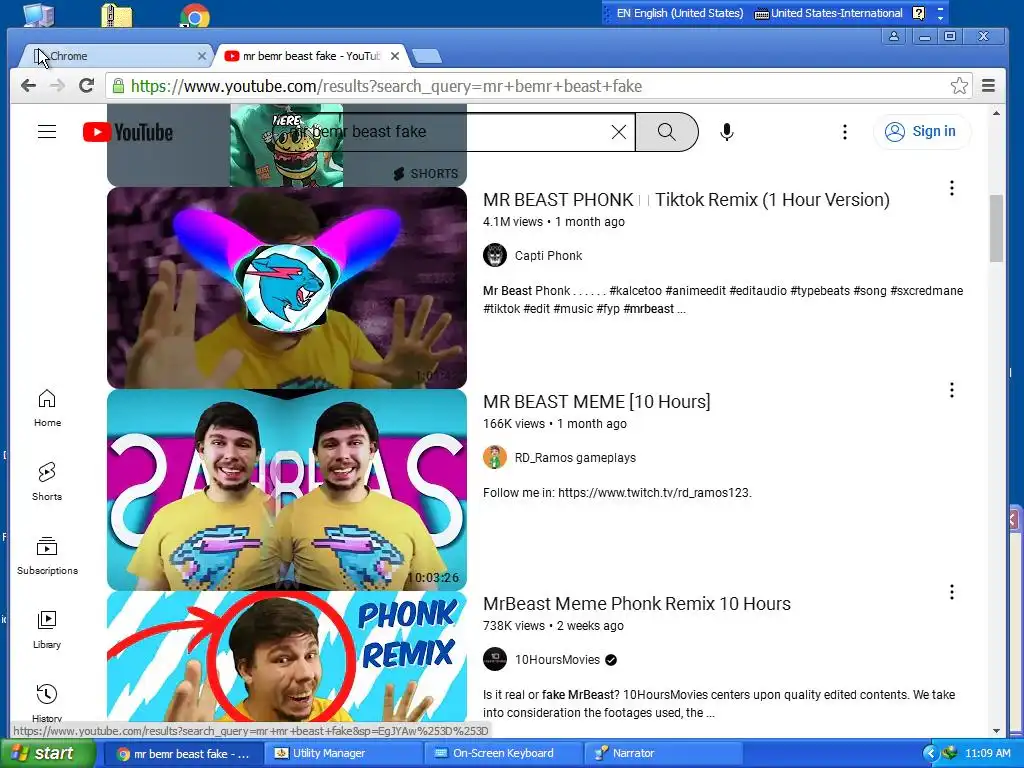The height and width of the screenshot is (768, 1024).
Task: Click 10HoursMovies channel avatar
Action: click(494, 659)
